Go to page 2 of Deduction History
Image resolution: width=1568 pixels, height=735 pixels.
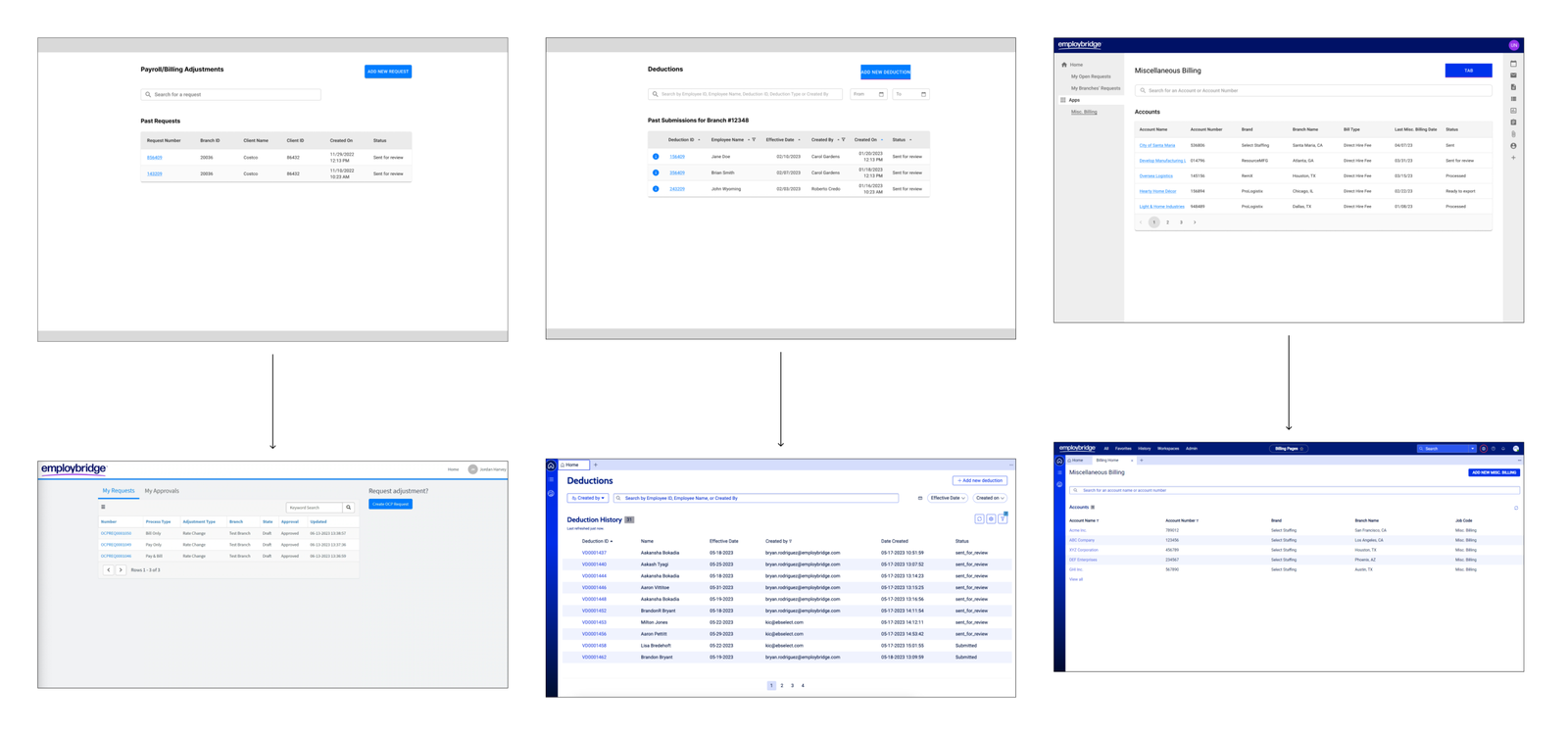(x=782, y=686)
